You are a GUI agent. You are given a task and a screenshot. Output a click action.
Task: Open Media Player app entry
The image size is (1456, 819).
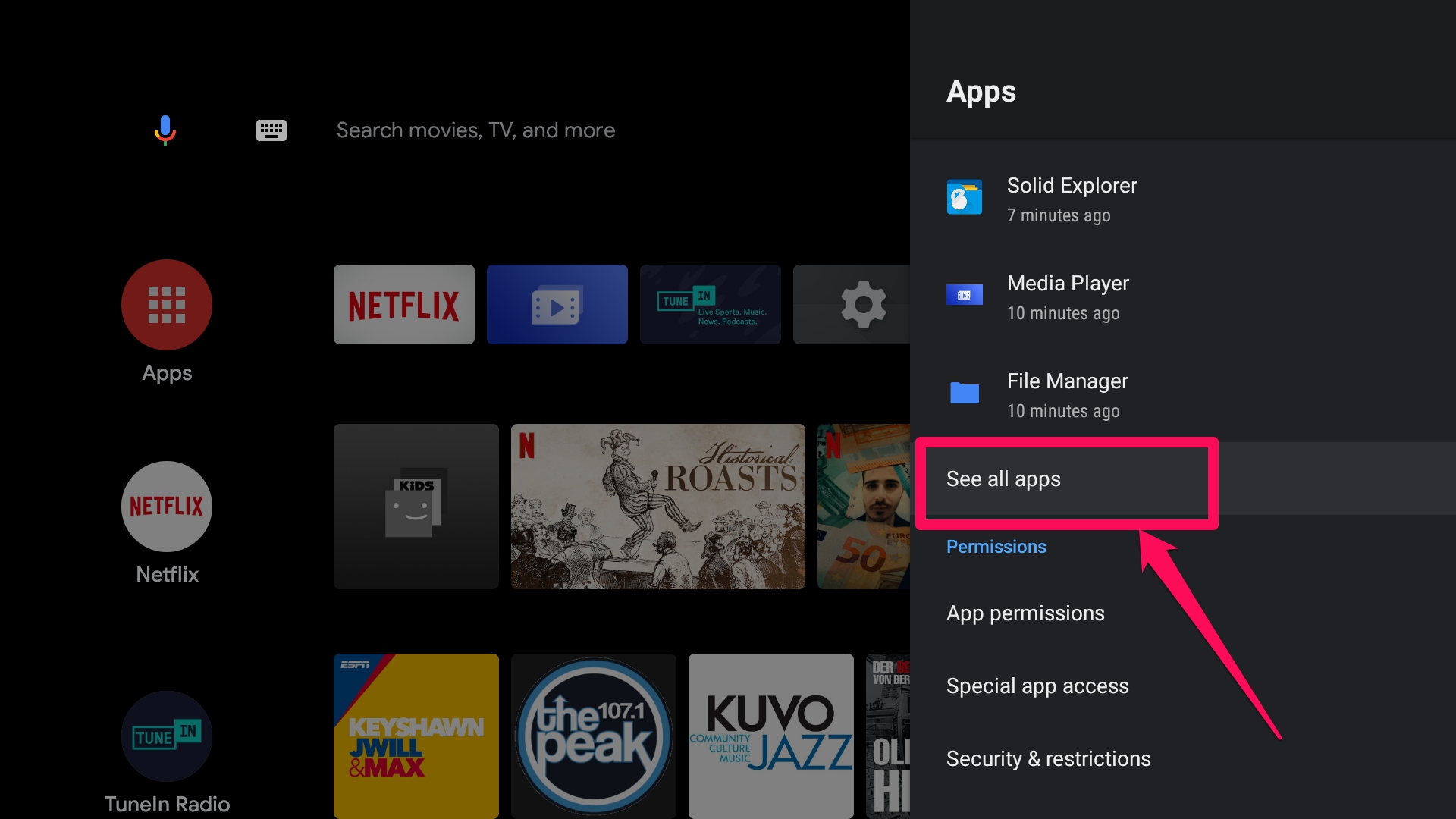[x=1183, y=297]
